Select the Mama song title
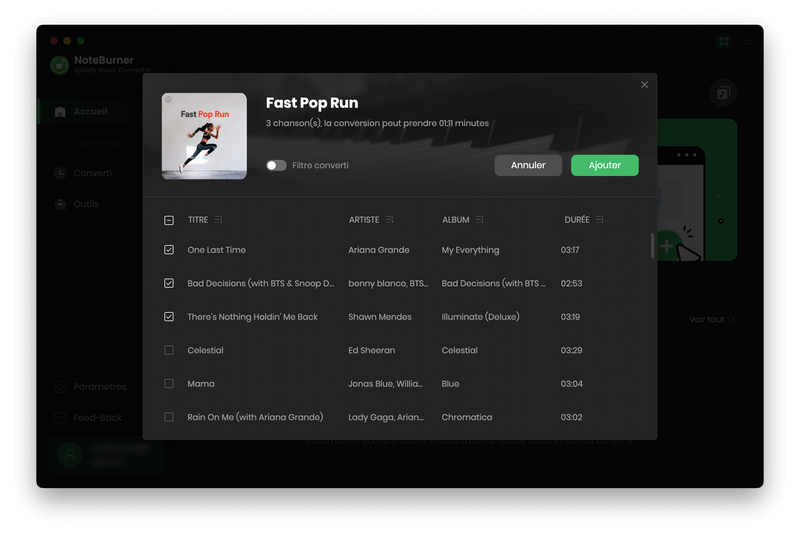This screenshot has width=800, height=536. pyautogui.click(x=201, y=384)
